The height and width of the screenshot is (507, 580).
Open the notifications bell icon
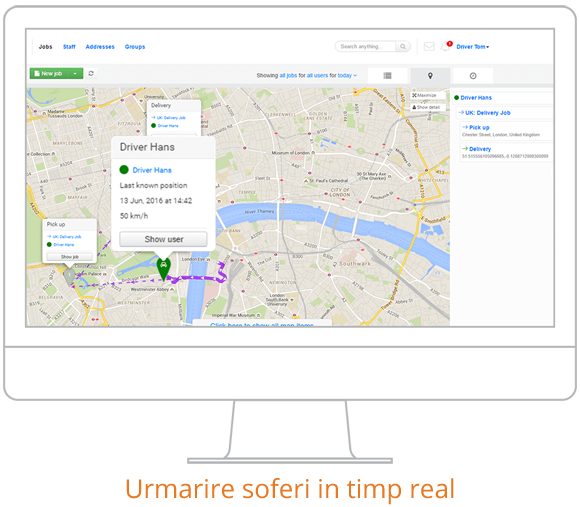tap(445, 47)
